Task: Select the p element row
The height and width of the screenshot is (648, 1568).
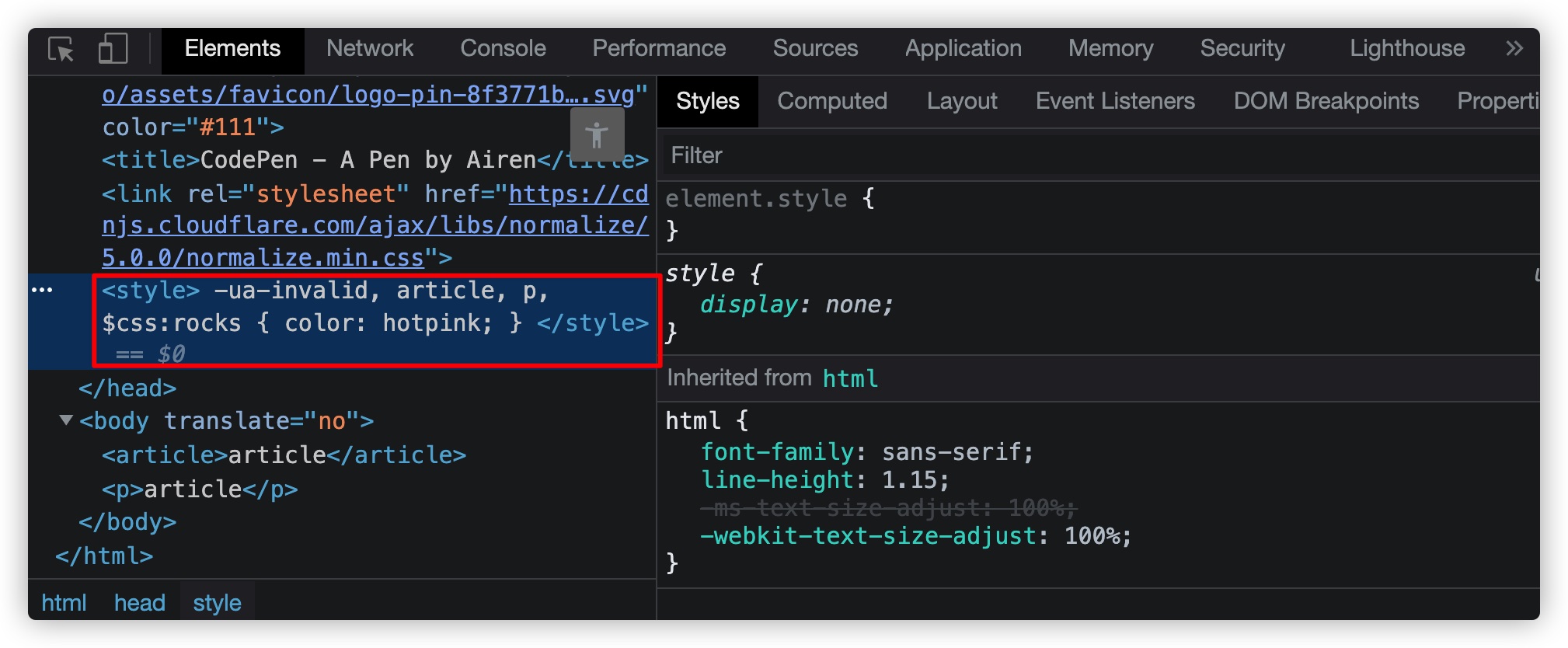Action: 200,489
